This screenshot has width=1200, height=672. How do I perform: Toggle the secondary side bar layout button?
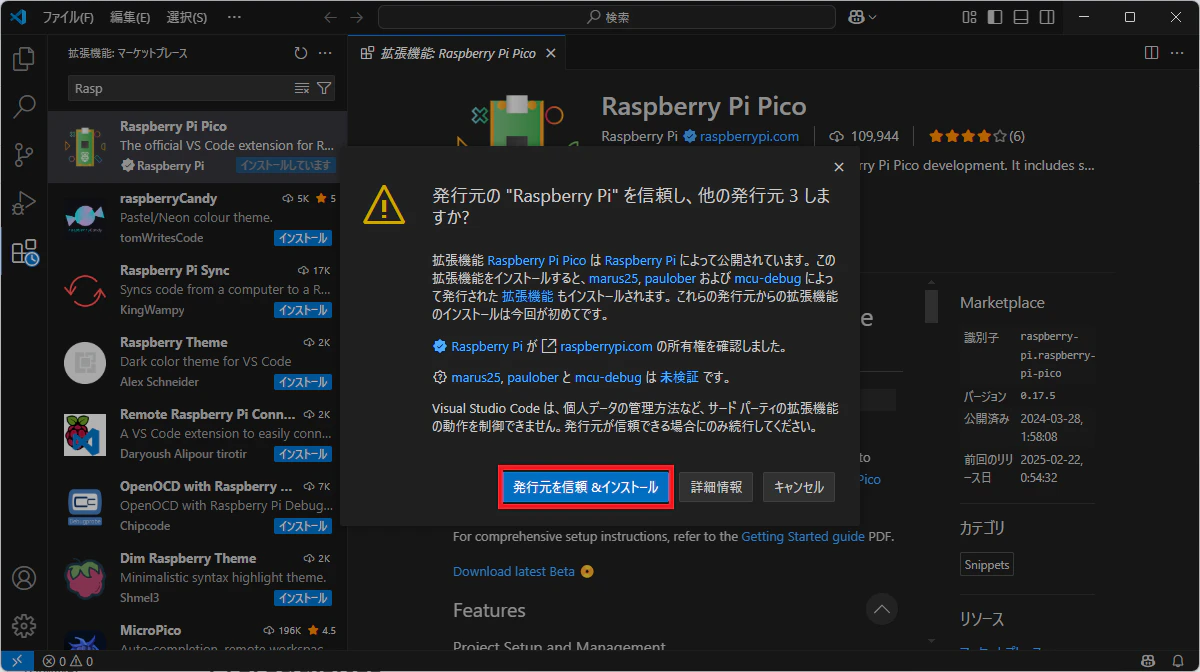pos(1045,17)
